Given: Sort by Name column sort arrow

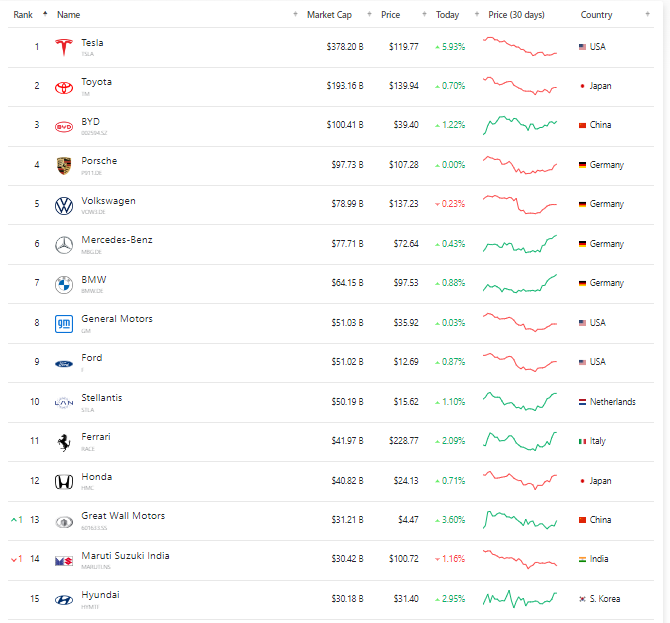Looking at the screenshot, I should click(x=295, y=14).
